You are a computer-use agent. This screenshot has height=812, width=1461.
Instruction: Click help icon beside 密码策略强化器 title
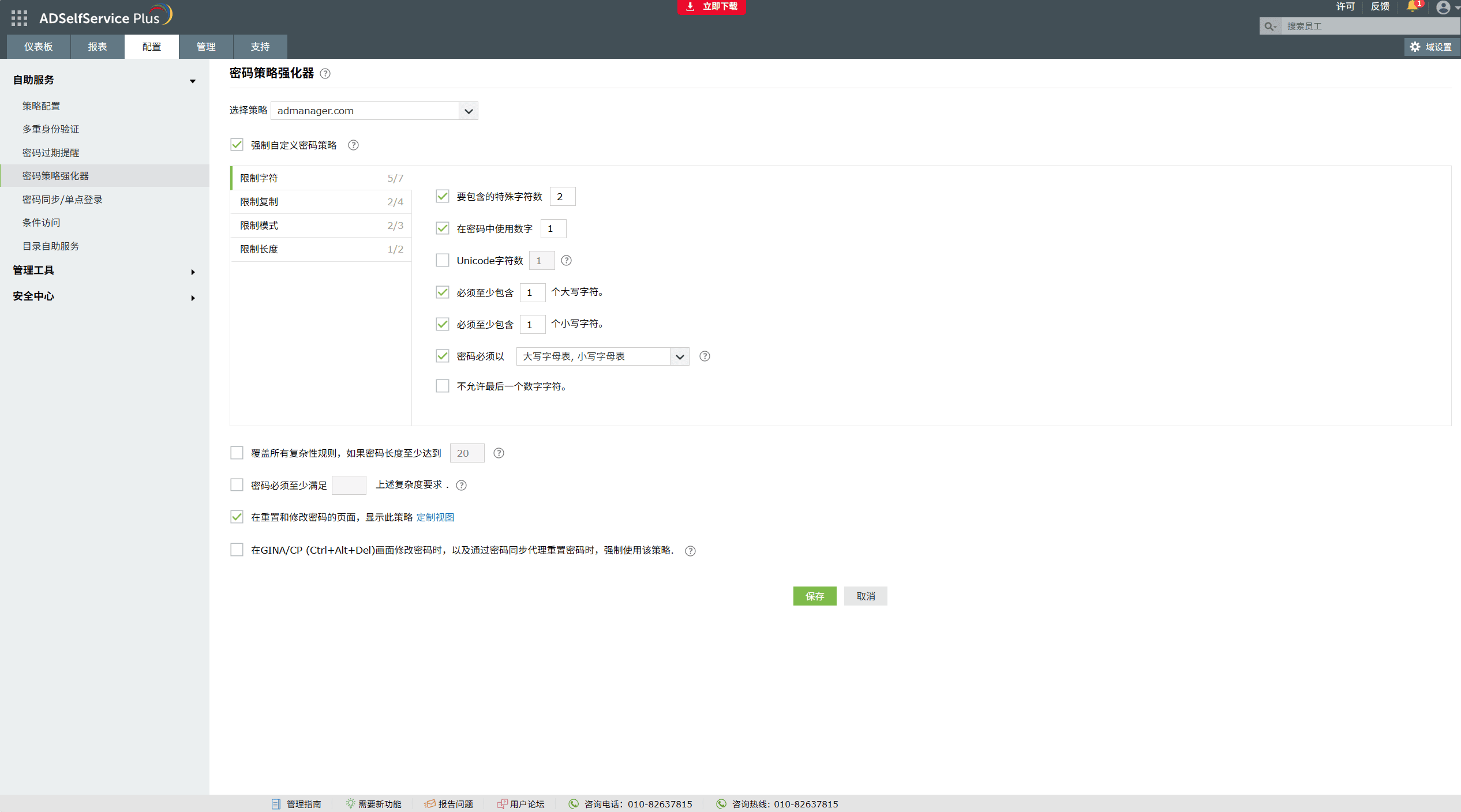coord(325,74)
